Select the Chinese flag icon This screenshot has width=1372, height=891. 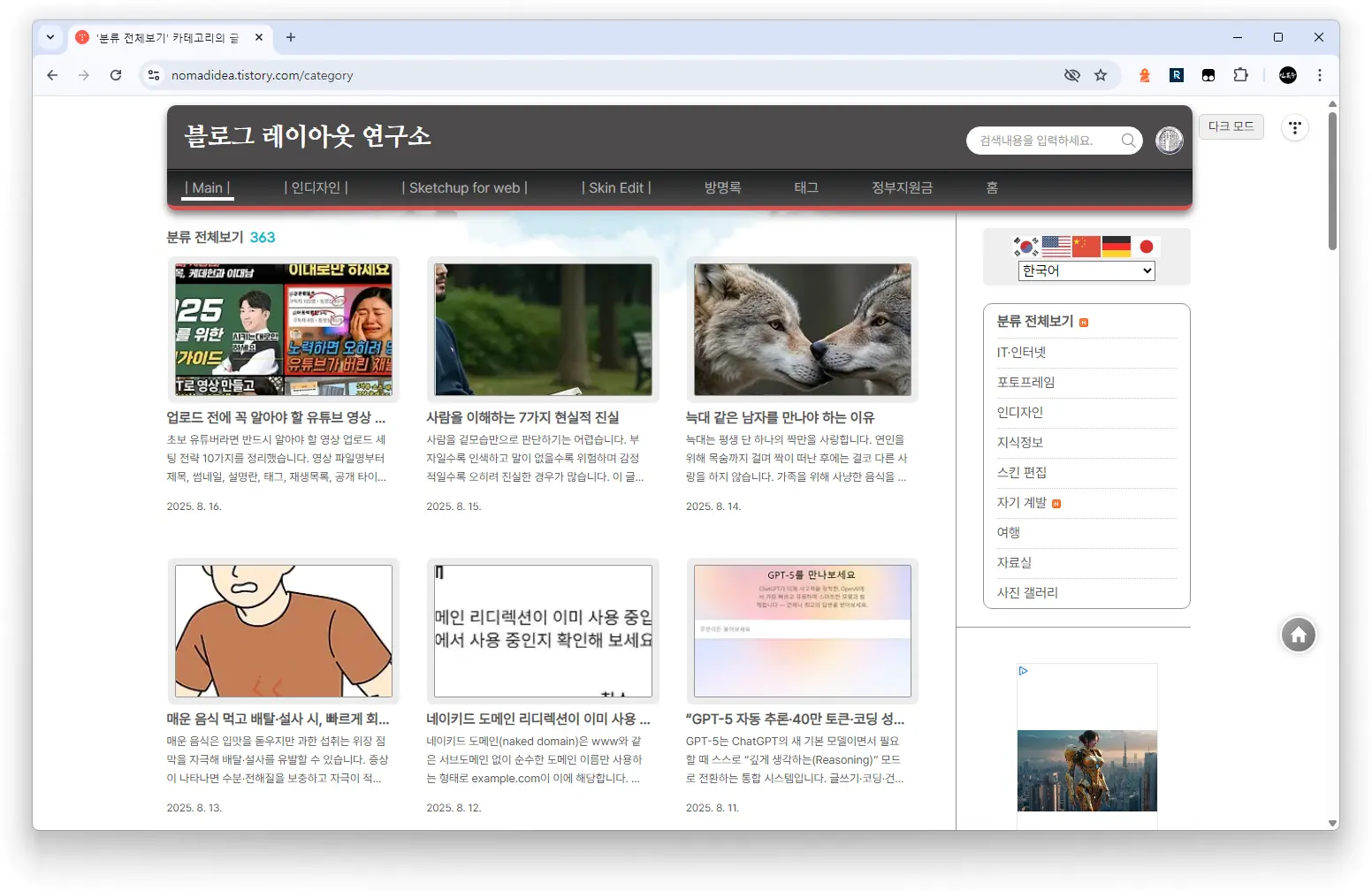pyautogui.click(x=1086, y=246)
